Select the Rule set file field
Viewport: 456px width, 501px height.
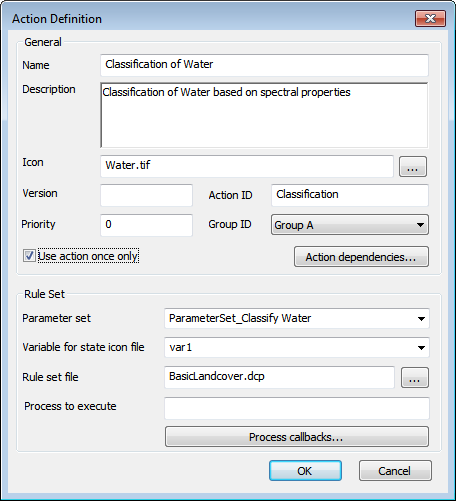[279, 377]
